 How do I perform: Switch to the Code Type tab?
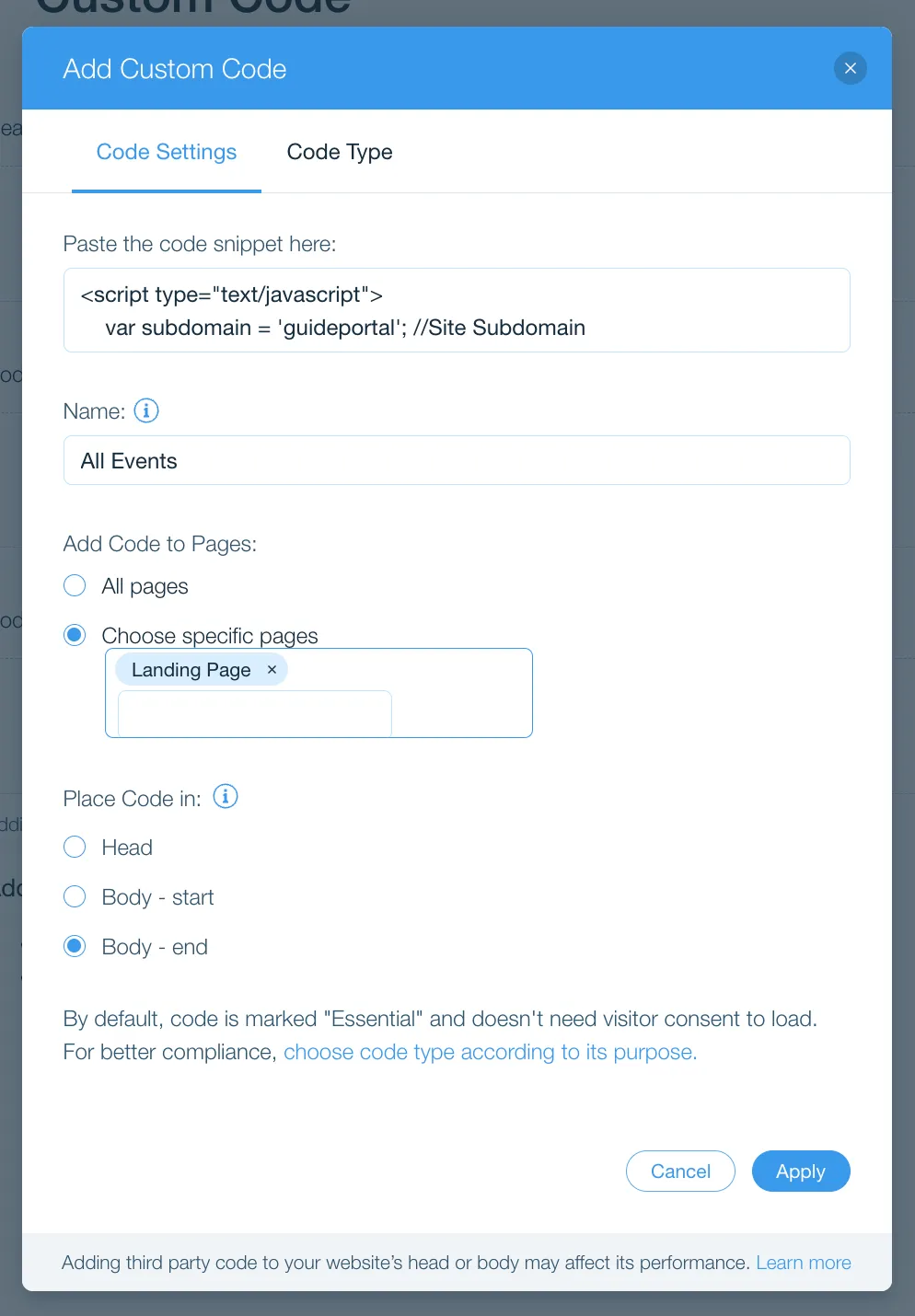[x=340, y=152]
